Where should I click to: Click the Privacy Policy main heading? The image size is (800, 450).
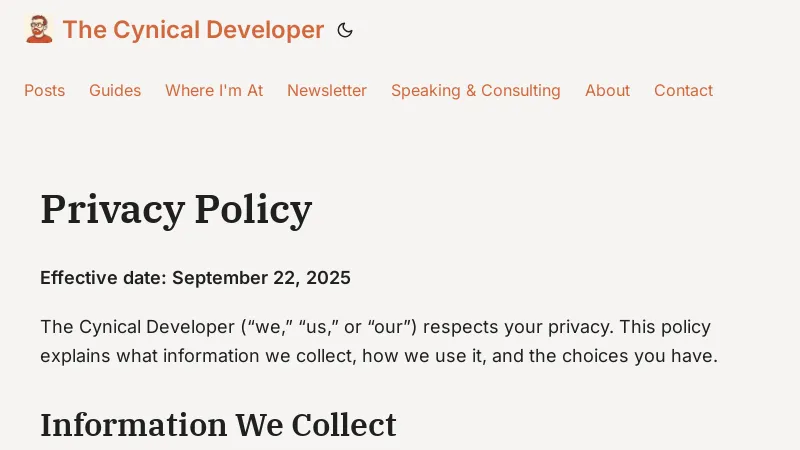pyautogui.click(x=176, y=209)
